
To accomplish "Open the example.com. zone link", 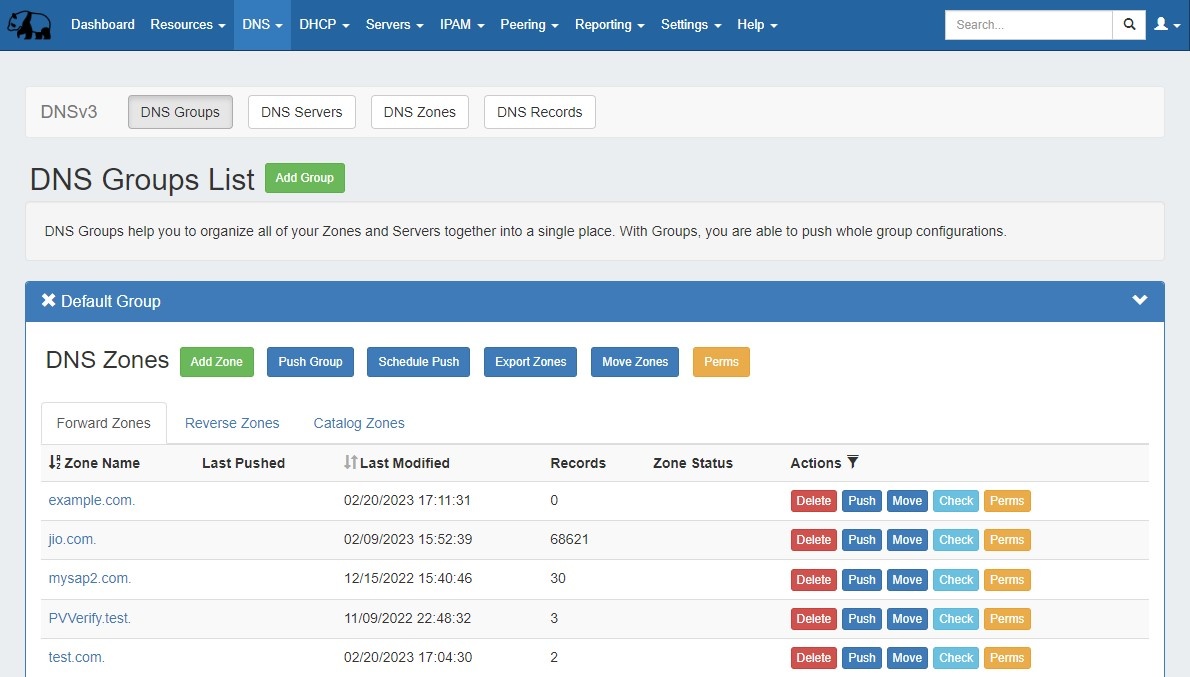I will tap(92, 500).
